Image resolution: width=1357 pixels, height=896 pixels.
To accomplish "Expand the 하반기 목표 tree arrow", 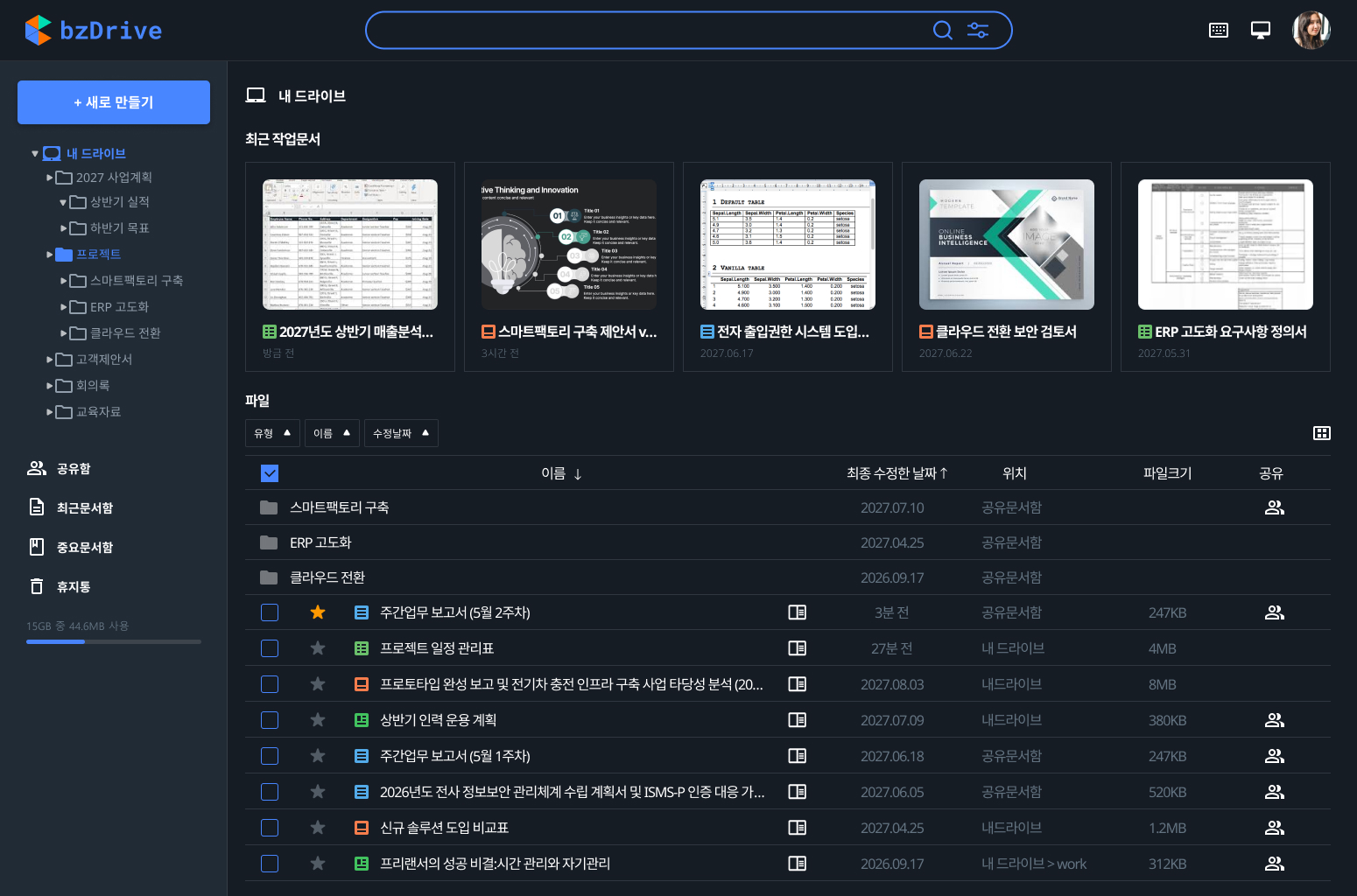I will point(64,228).
